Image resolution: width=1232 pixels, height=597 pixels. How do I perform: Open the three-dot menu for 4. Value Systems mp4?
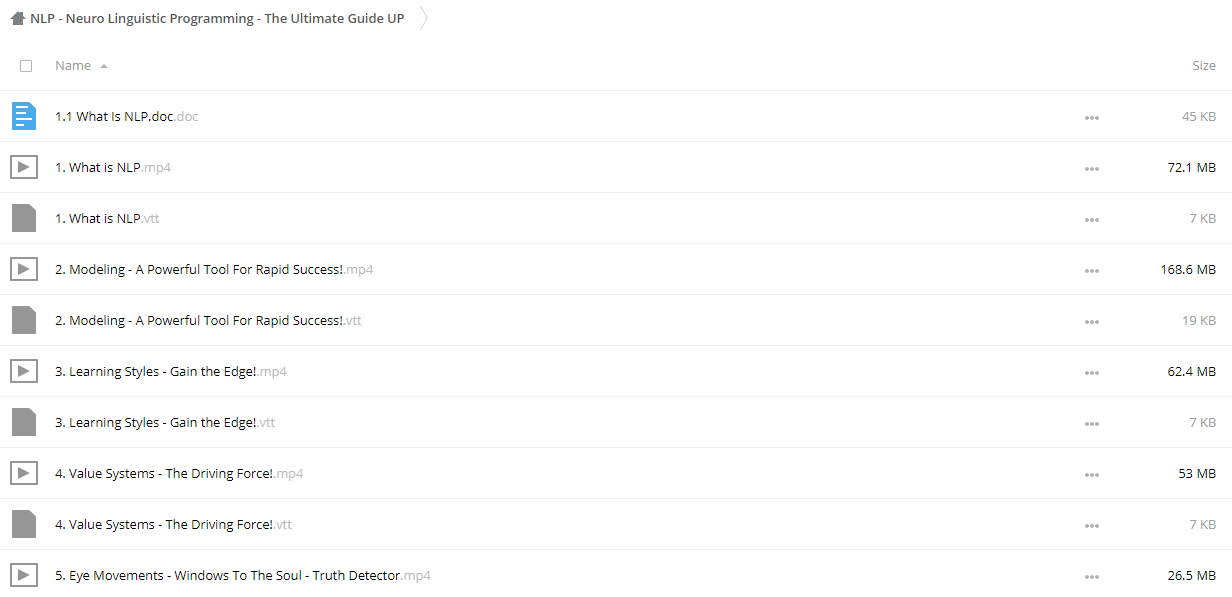1091,474
